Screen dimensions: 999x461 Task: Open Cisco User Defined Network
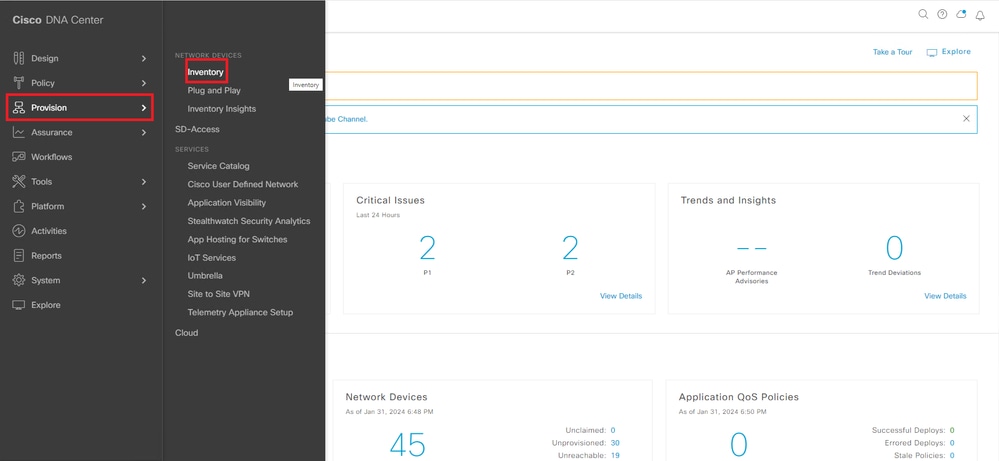[243, 184]
